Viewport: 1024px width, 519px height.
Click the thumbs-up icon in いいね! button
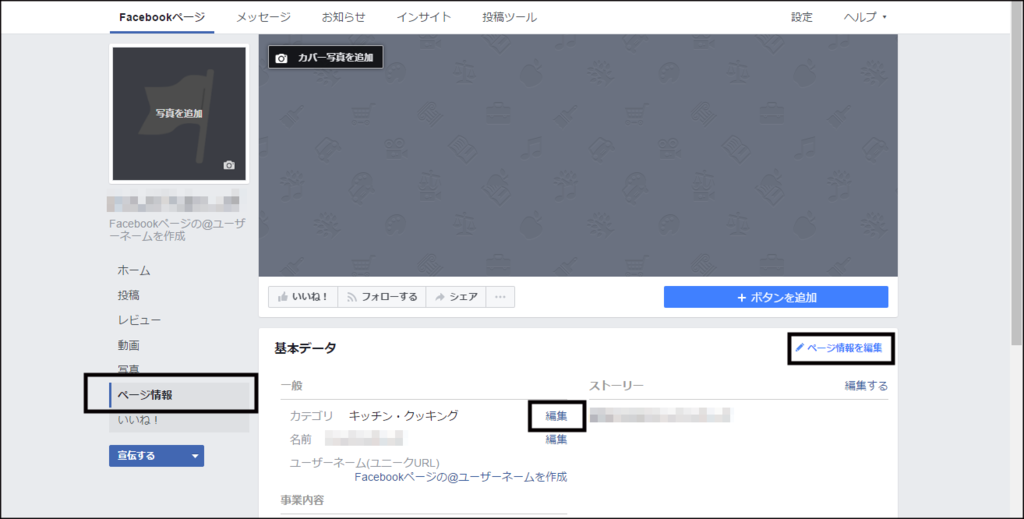283,297
